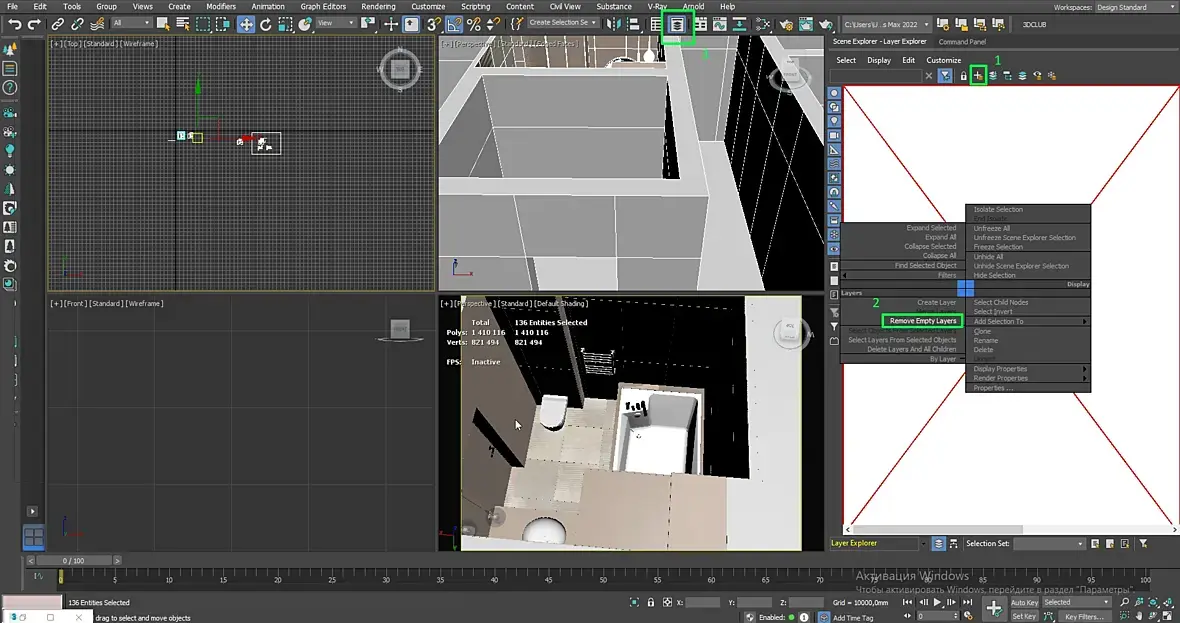Viewport: 1180px width, 623px height.
Task: Select the Rotate tool icon
Action: pos(265,23)
